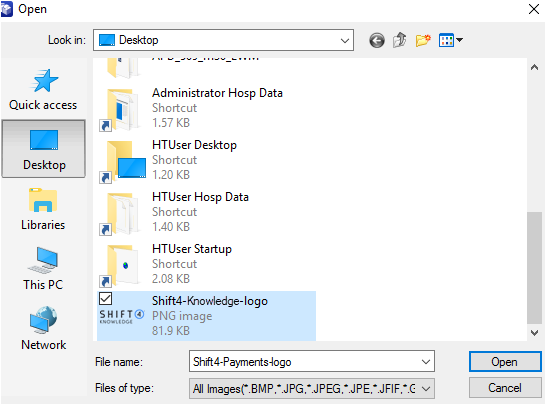
Task: Select the HTUser Startup shortcut icon
Action: 120,265
